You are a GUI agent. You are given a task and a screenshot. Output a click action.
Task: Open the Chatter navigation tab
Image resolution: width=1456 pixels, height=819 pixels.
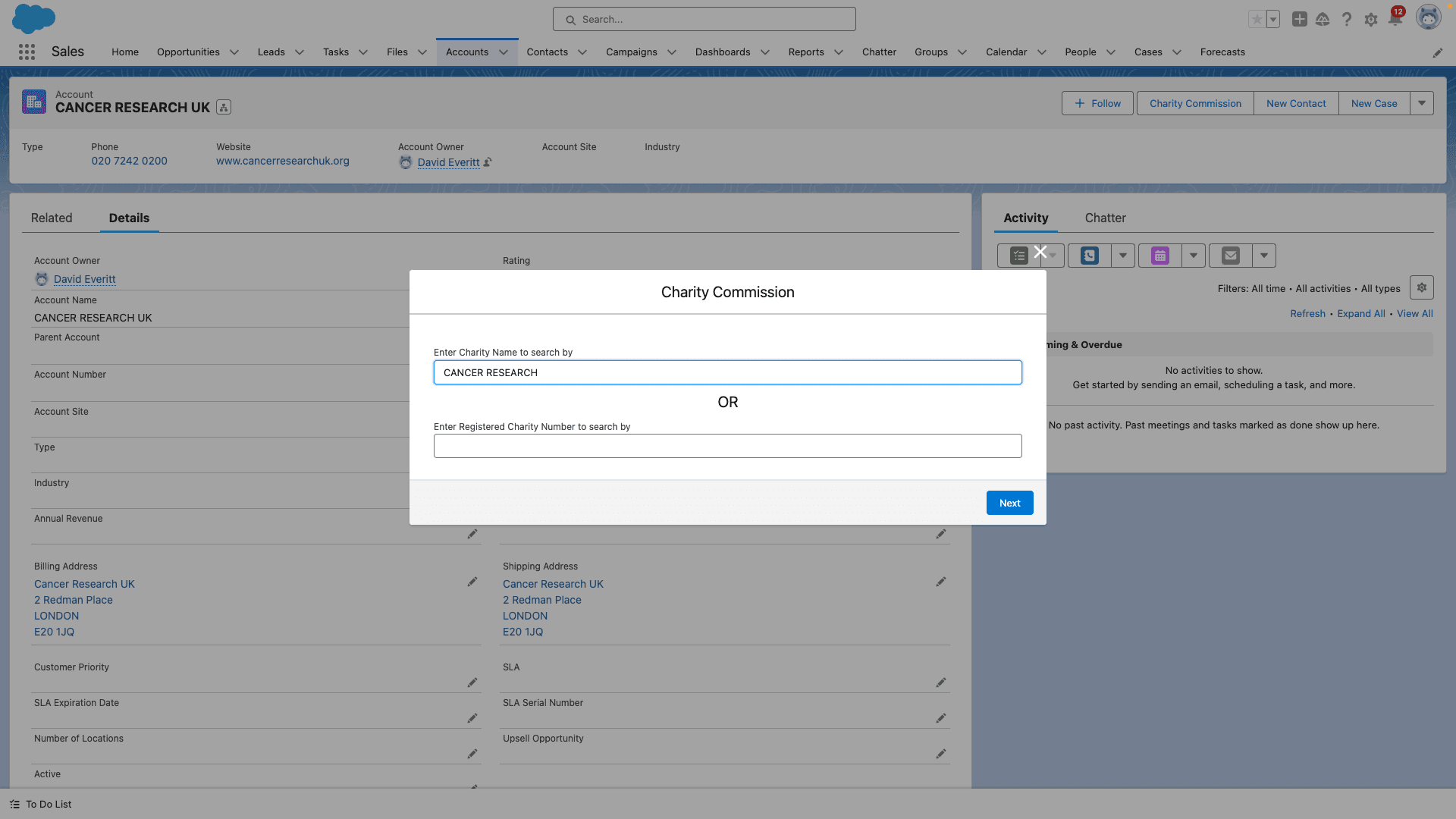(879, 52)
